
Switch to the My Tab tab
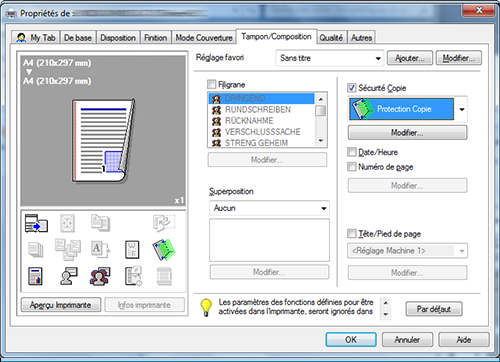pos(36,38)
